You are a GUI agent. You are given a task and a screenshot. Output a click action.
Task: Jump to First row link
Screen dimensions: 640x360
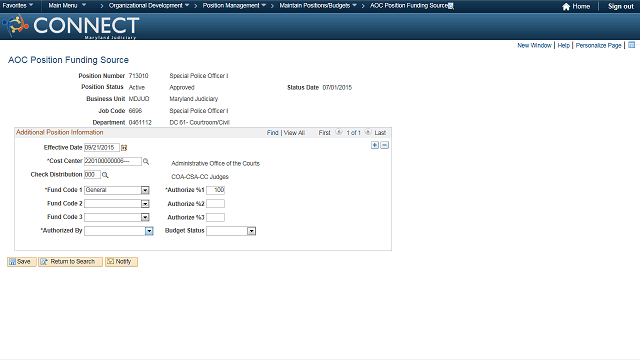(x=324, y=133)
